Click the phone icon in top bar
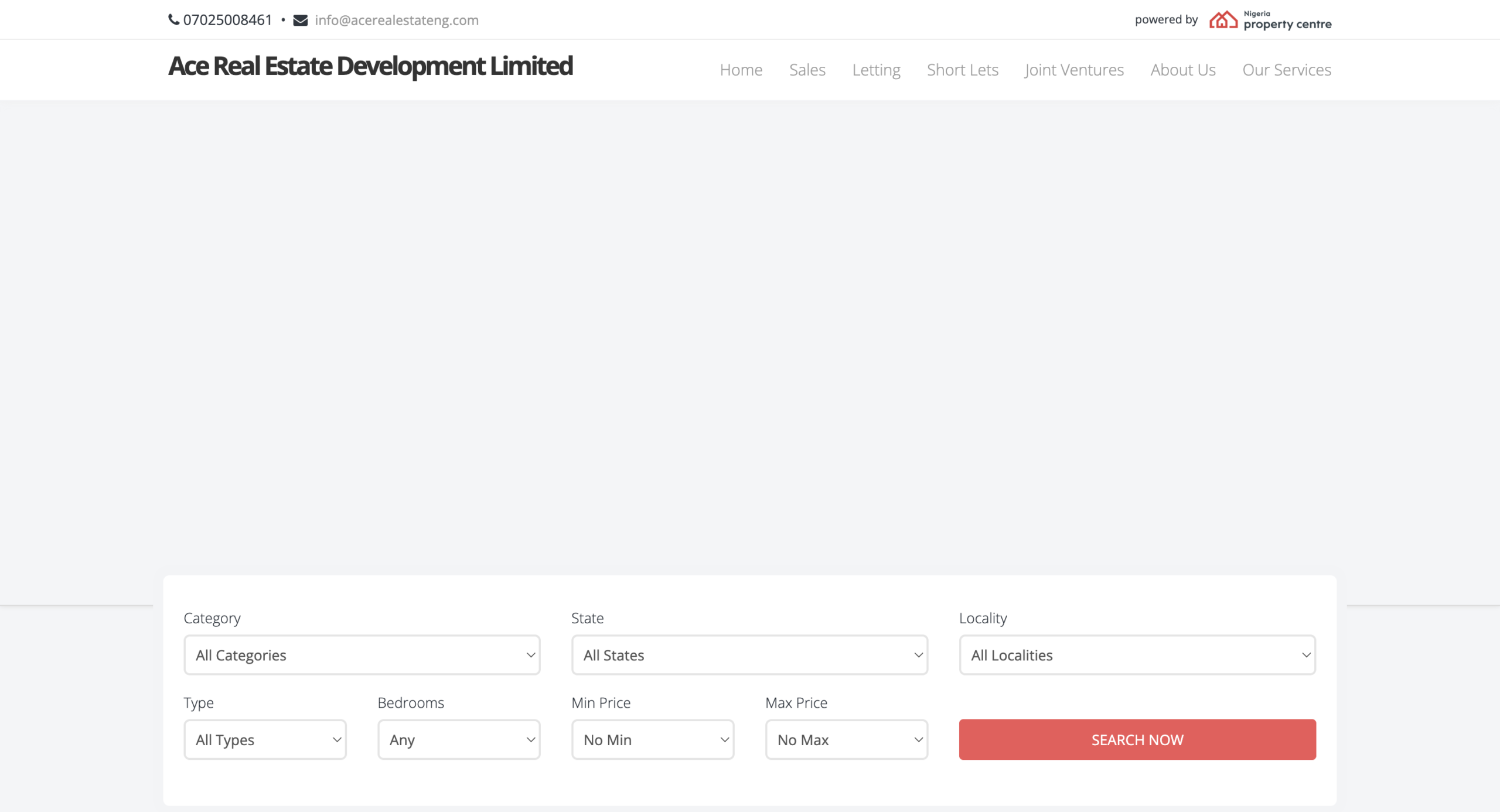The image size is (1500, 812). [x=173, y=19]
